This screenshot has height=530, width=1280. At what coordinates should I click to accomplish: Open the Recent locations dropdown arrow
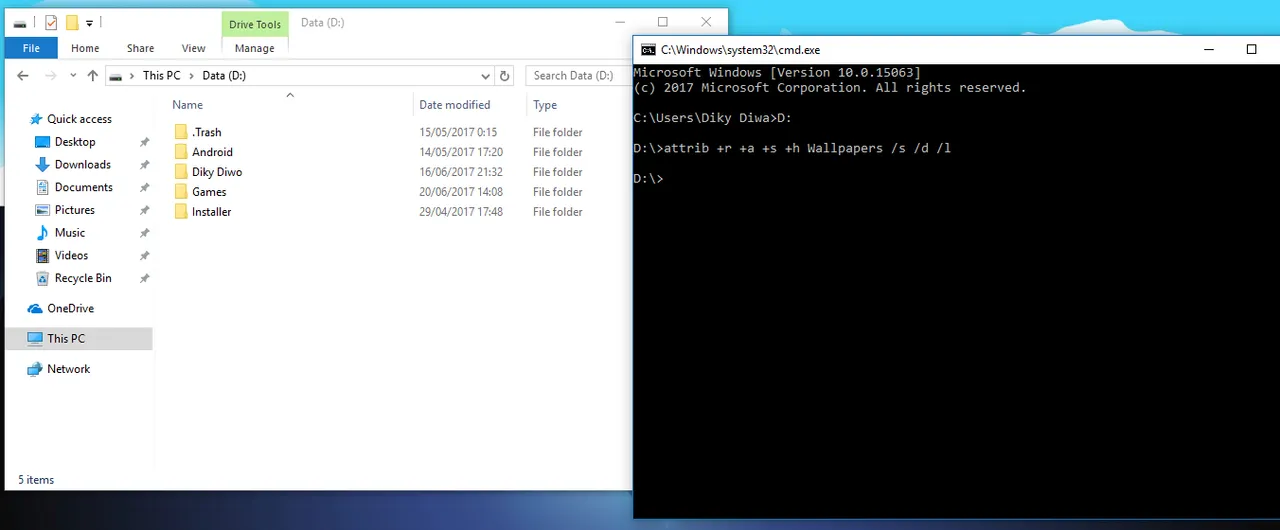tap(72, 76)
